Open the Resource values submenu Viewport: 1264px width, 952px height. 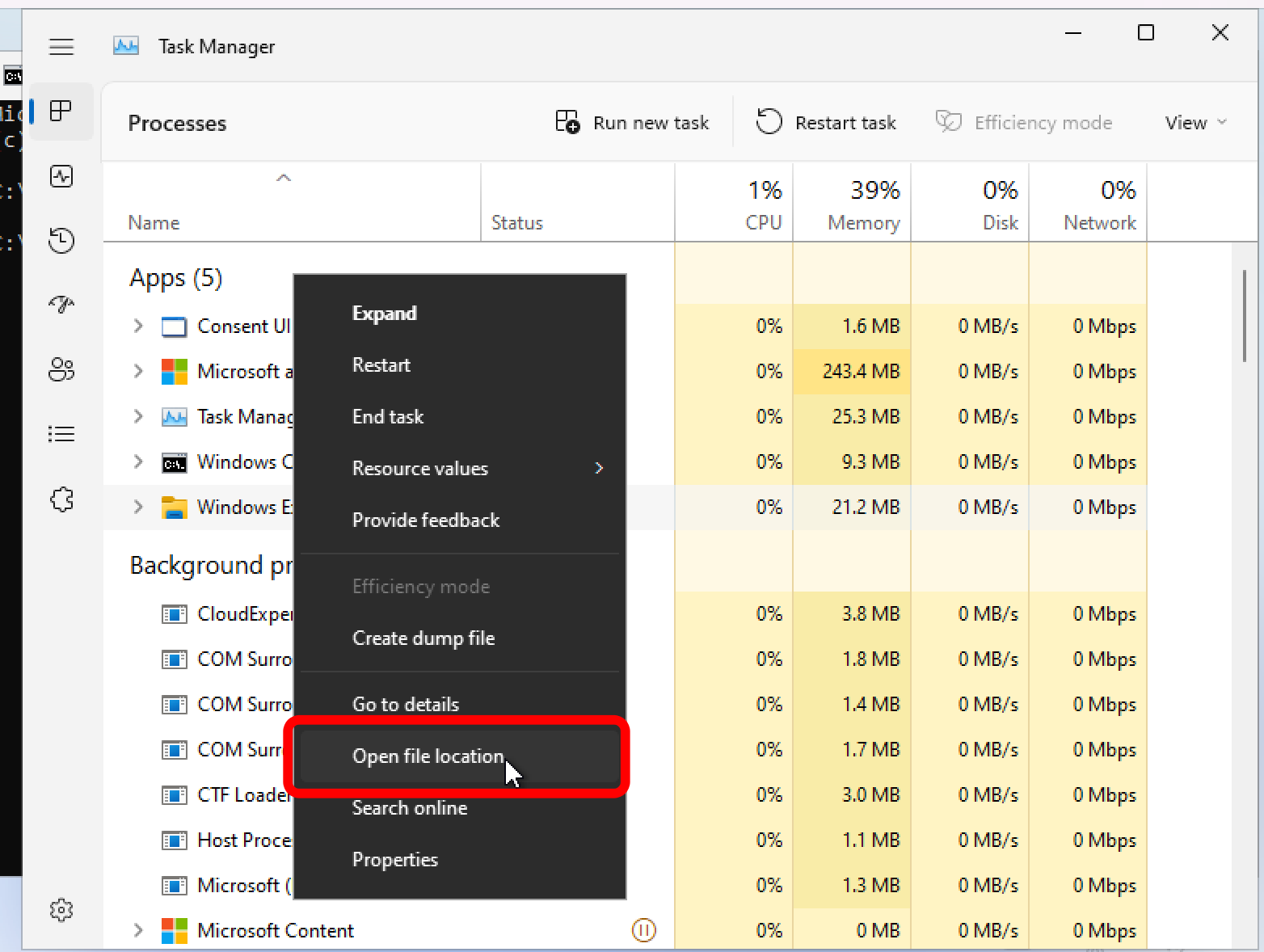click(x=459, y=469)
